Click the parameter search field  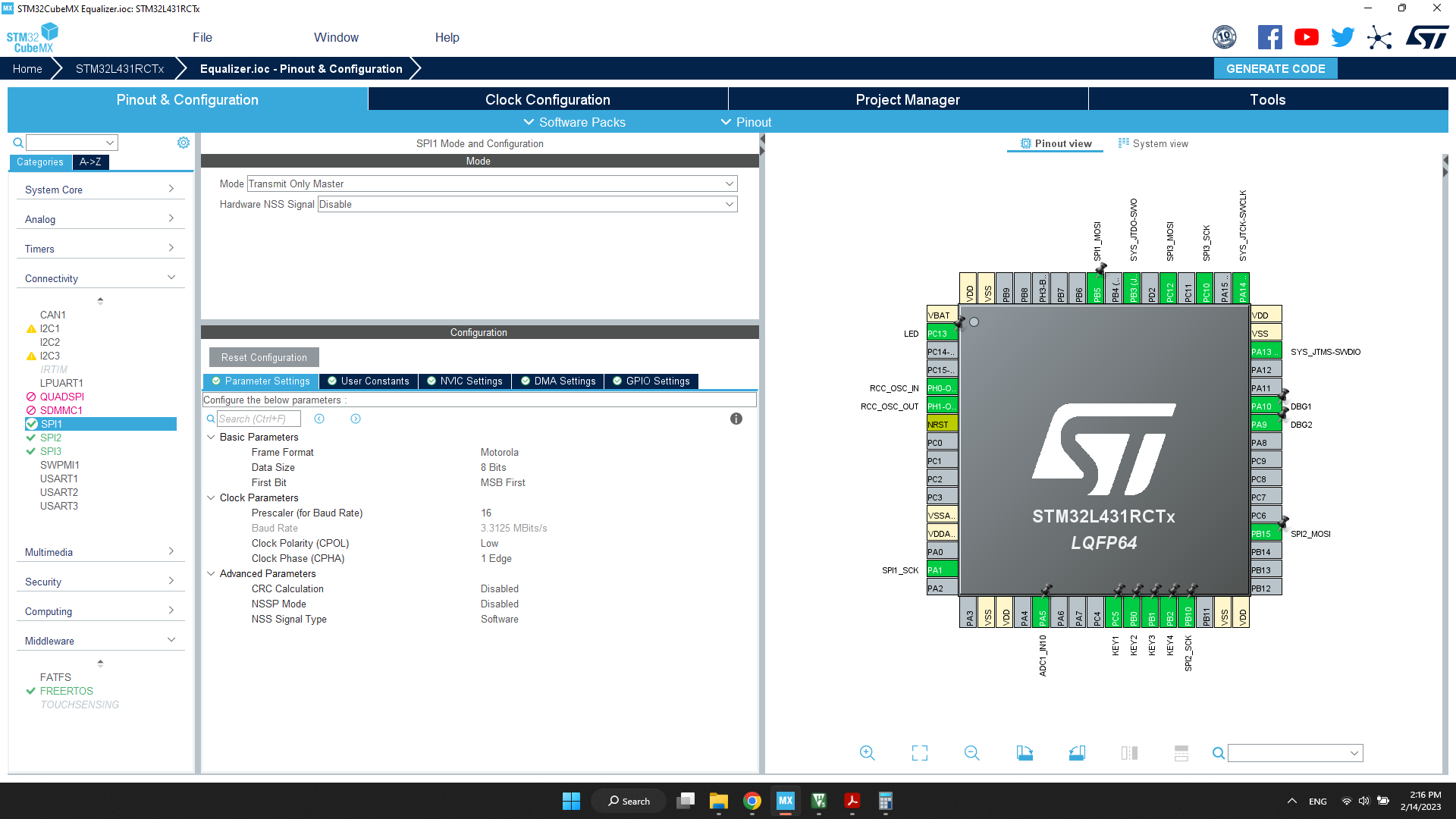(x=258, y=419)
